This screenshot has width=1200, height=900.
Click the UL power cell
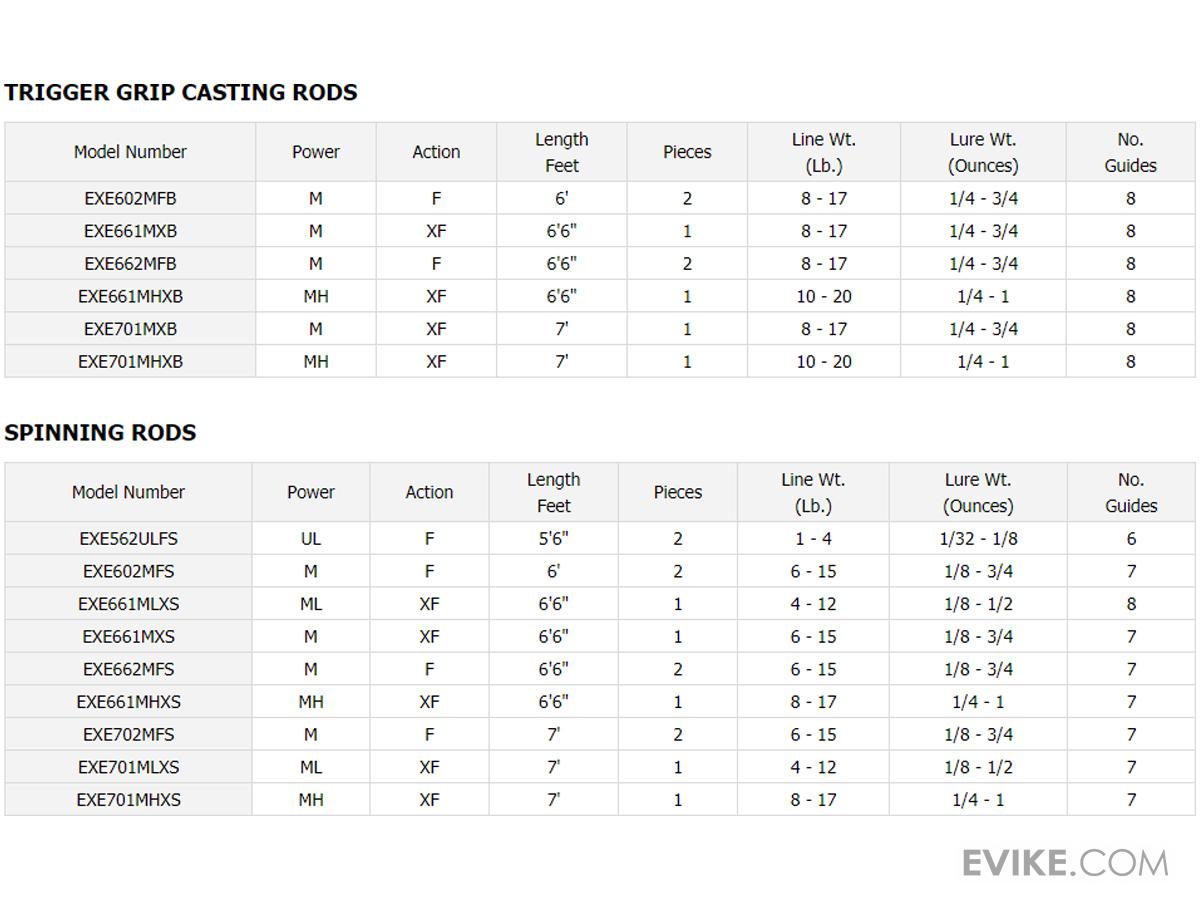click(x=311, y=538)
